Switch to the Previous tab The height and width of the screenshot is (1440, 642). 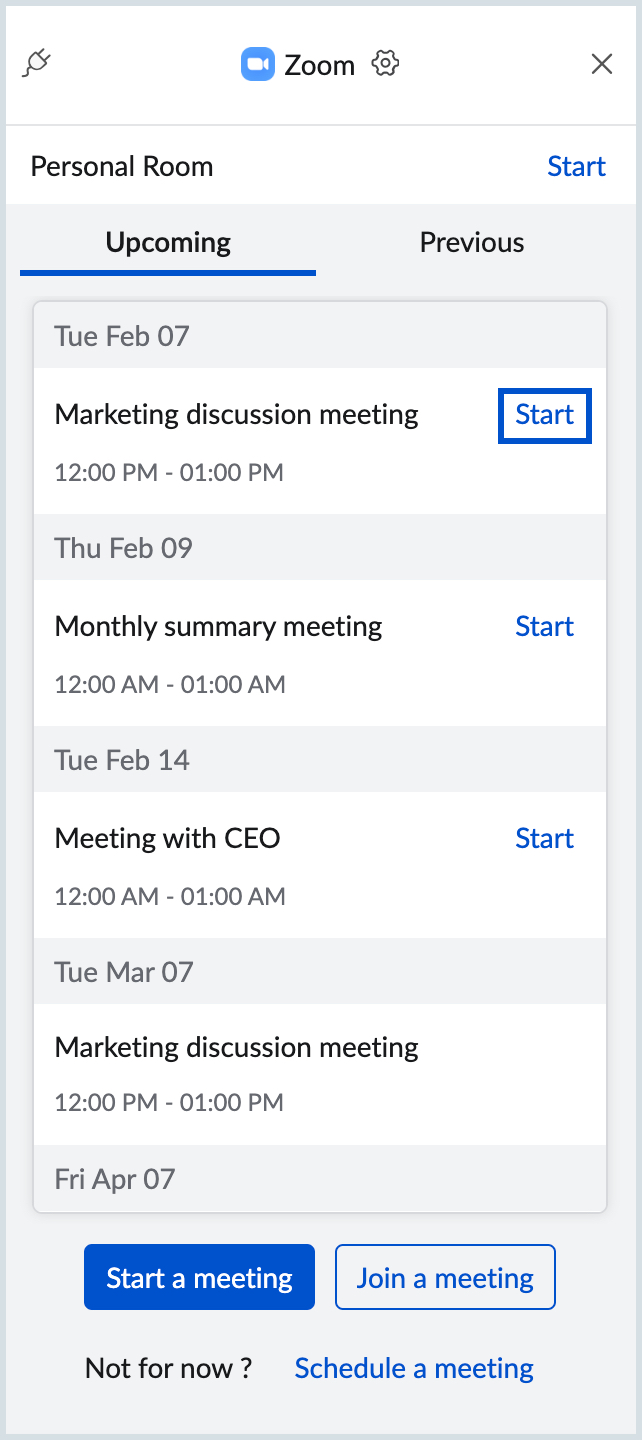471,241
